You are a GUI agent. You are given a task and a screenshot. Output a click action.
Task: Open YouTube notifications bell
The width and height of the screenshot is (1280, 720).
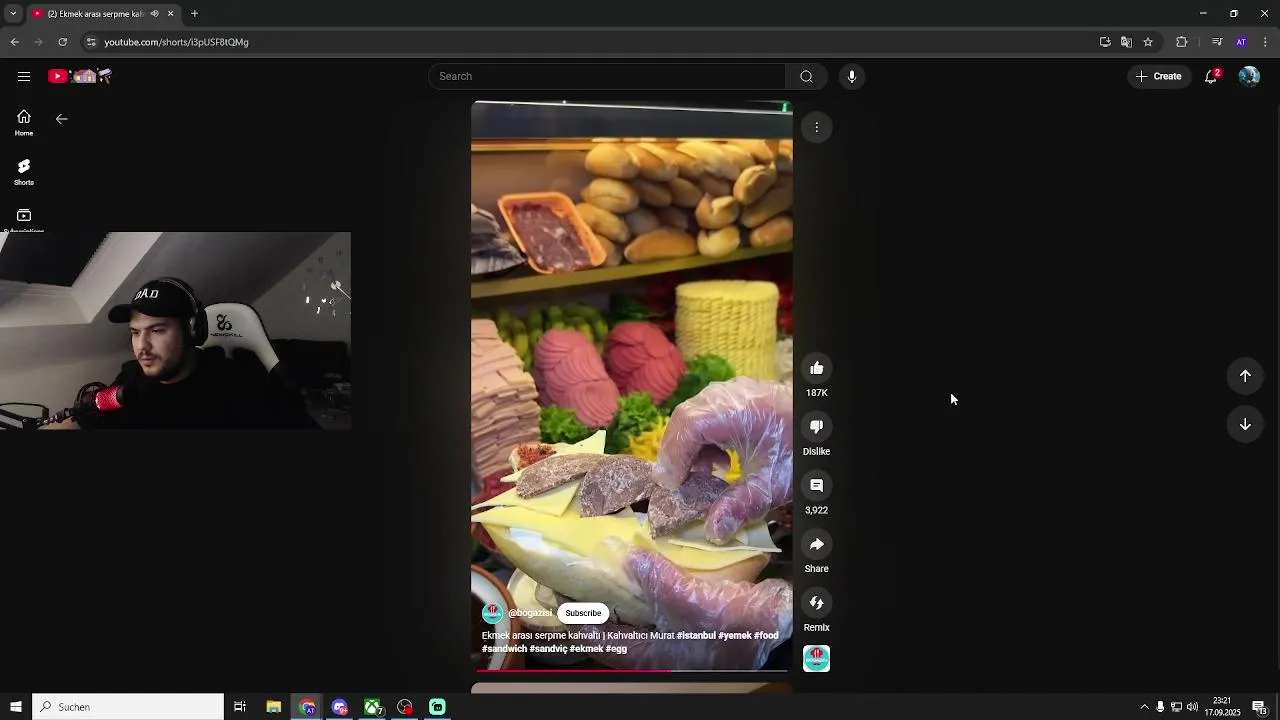tap(1211, 76)
